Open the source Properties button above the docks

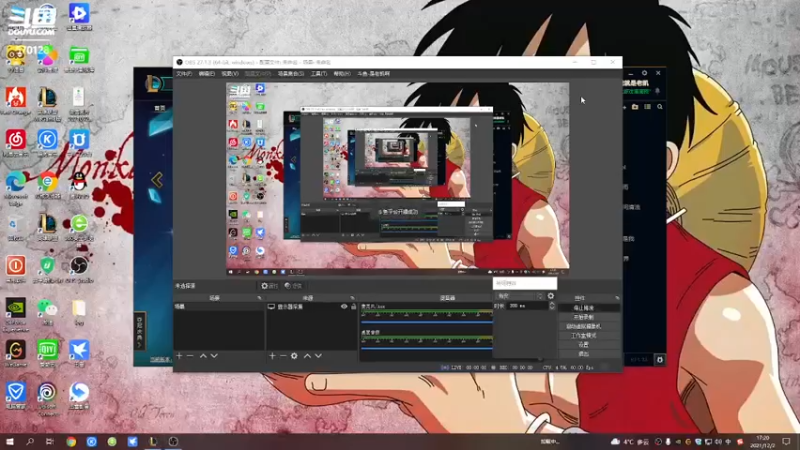click(269, 286)
